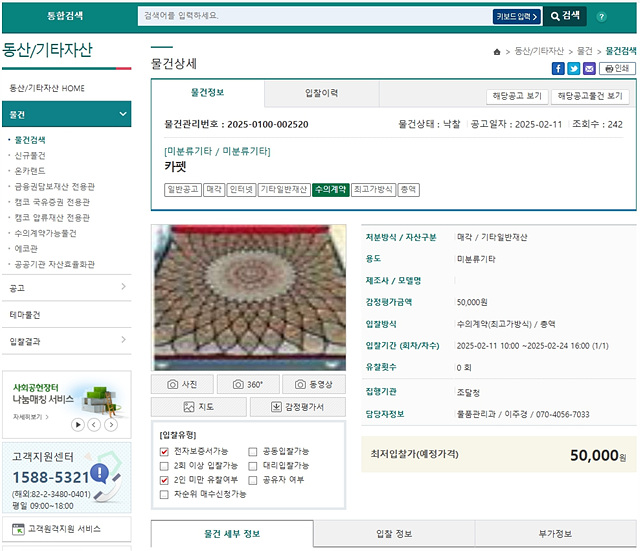Expand the 입찰결과 sidebar menu
Screen dimensions: 640x551
(67, 341)
